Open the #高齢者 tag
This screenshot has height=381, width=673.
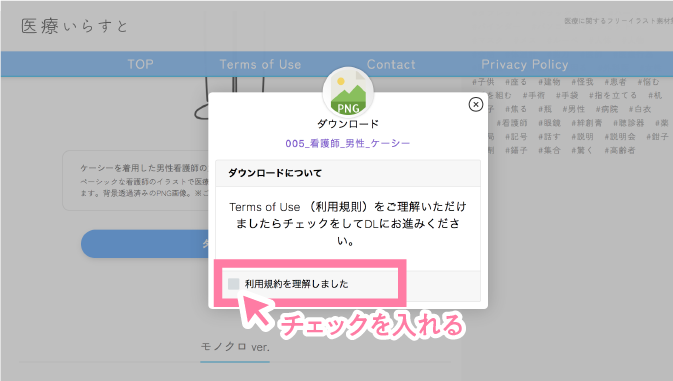pos(620,150)
